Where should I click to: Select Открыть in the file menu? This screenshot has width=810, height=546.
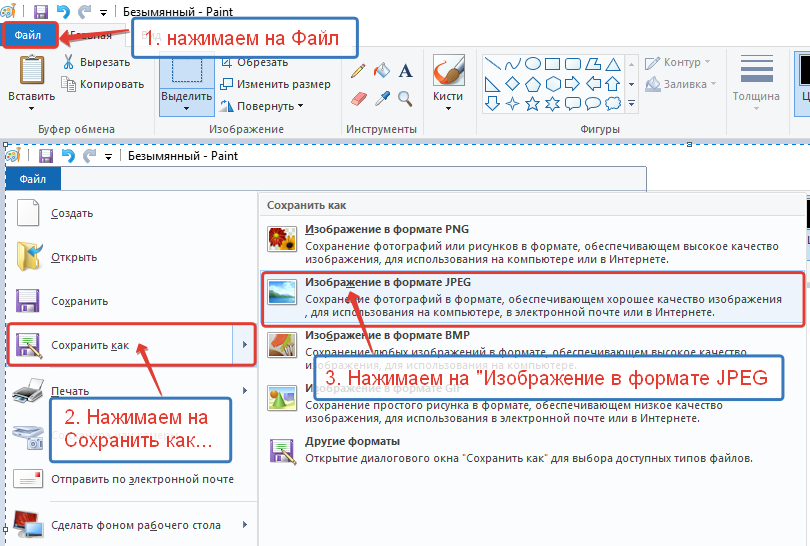(x=132, y=257)
